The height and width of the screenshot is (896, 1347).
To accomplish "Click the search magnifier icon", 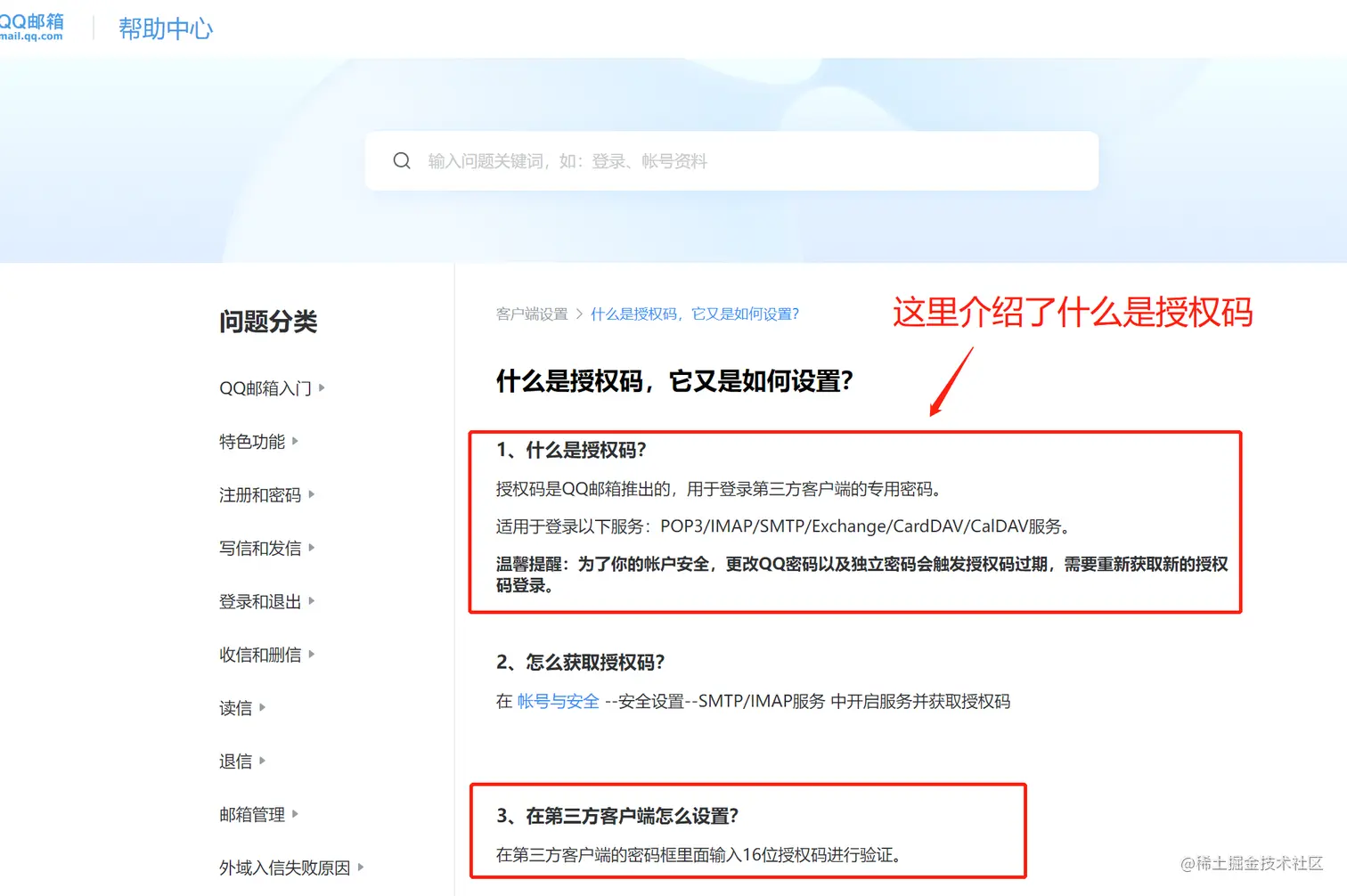I will click(x=402, y=161).
